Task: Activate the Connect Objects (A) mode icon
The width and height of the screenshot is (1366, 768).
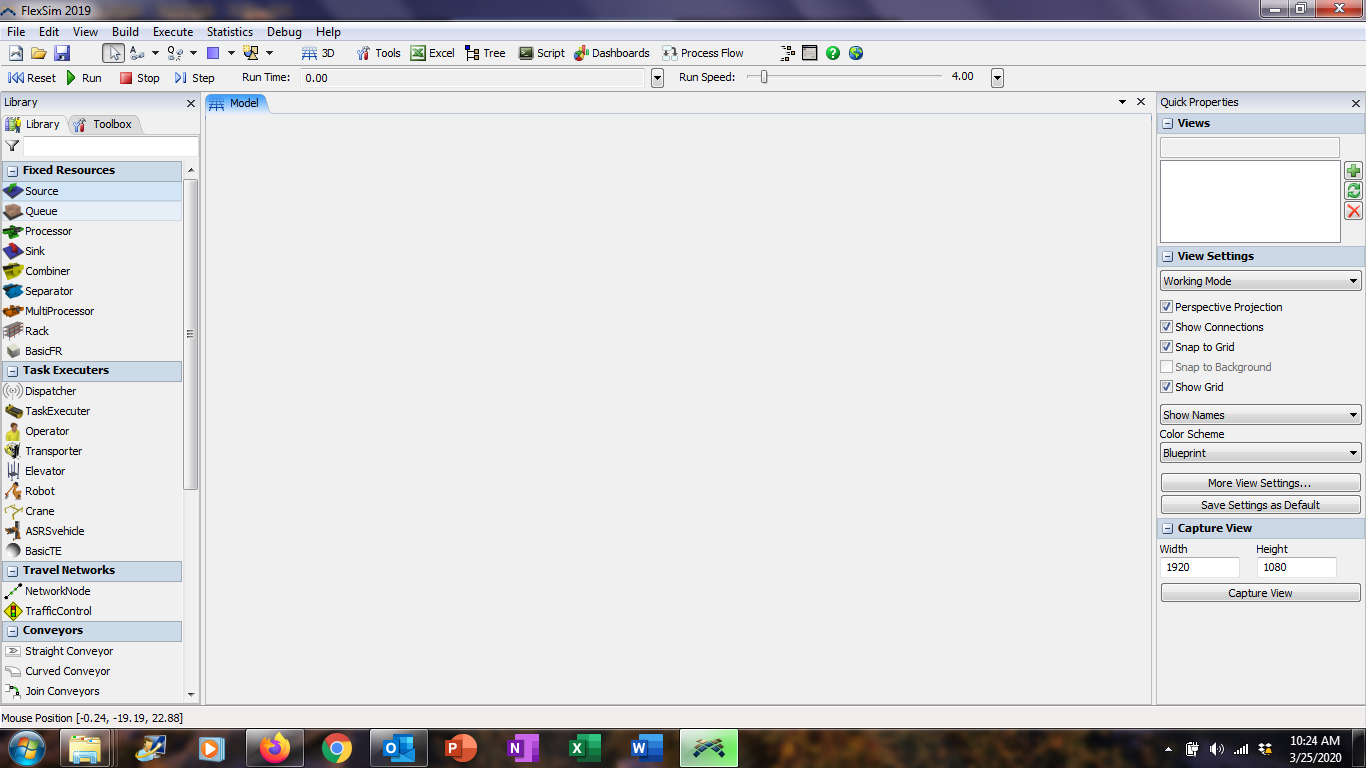Action: click(x=138, y=53)
